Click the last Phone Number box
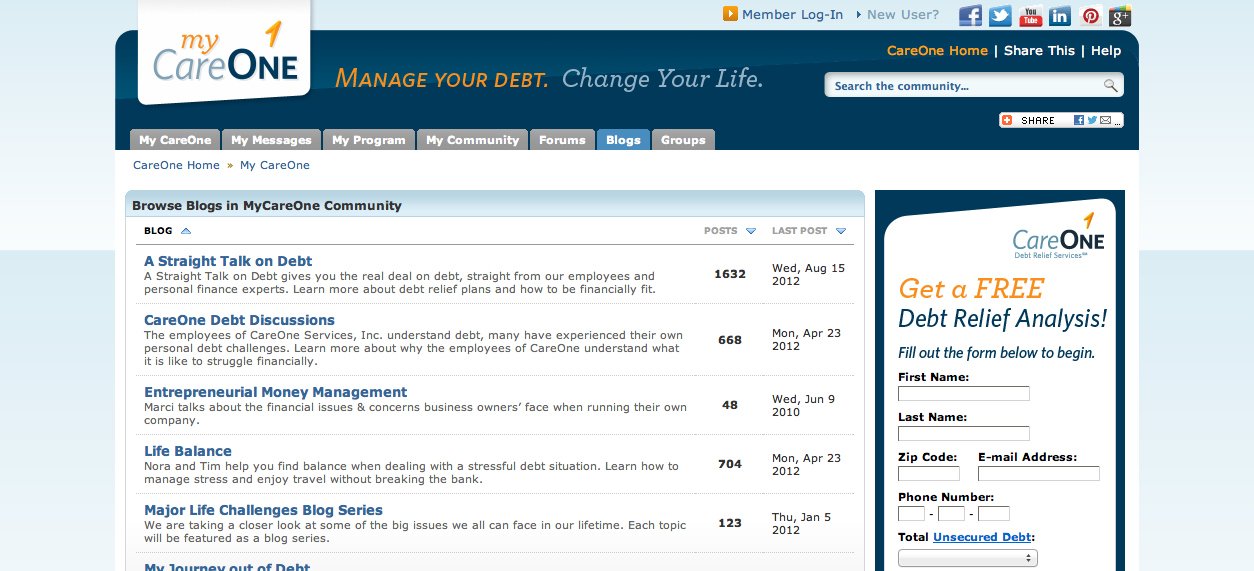 click(x=994, y=514)
